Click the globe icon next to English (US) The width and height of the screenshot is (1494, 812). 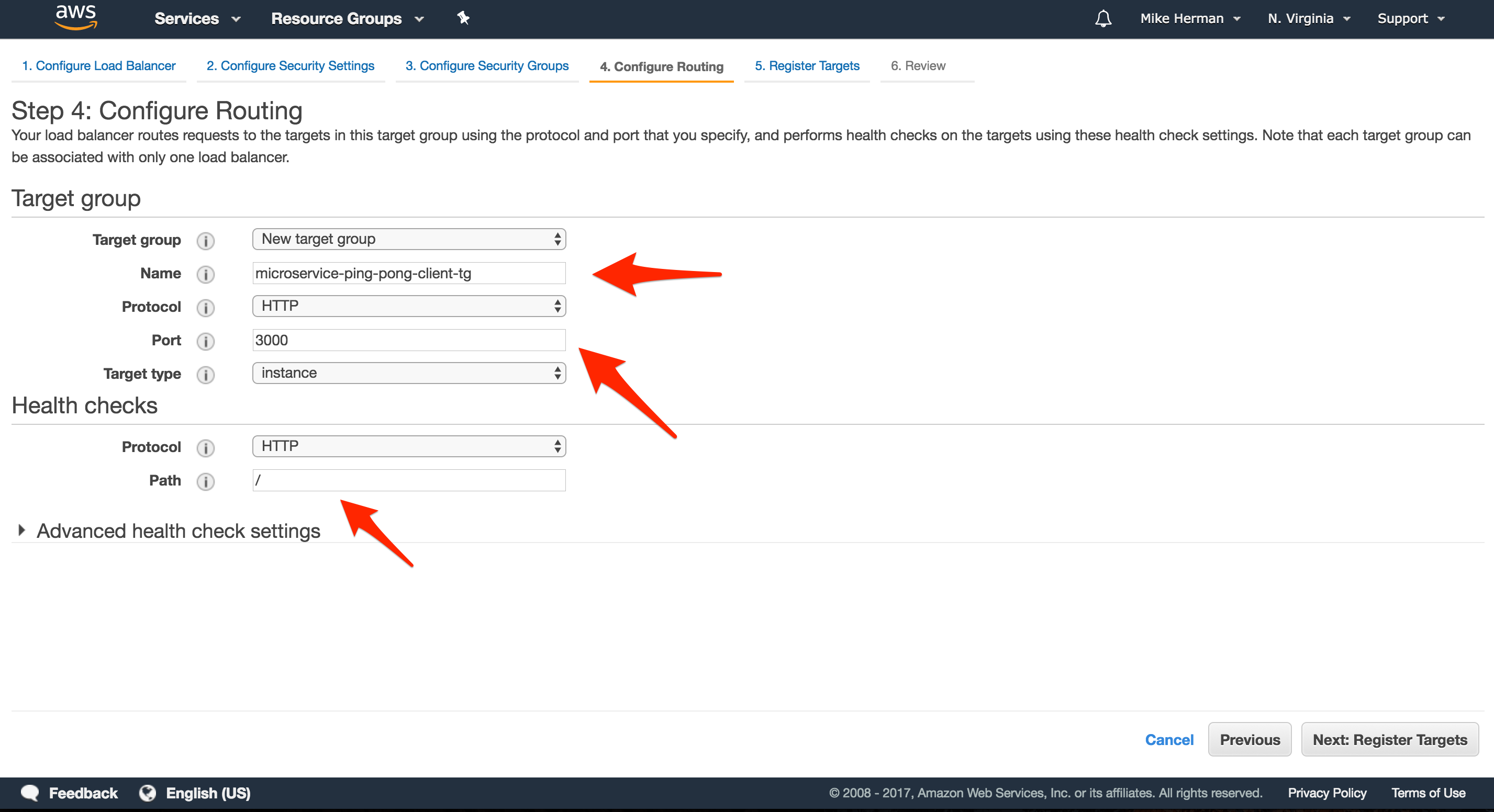click(x=148, y=793)
